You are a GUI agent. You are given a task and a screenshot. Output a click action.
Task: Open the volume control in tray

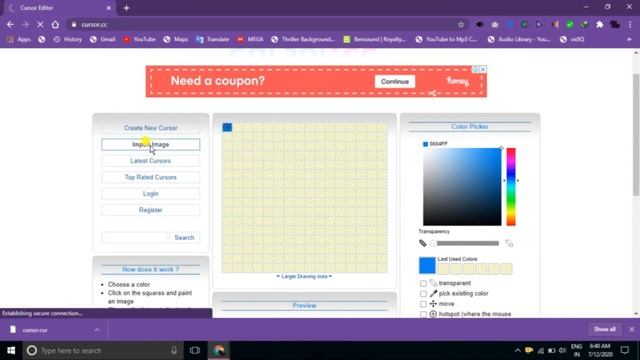[x=562, y=350]
